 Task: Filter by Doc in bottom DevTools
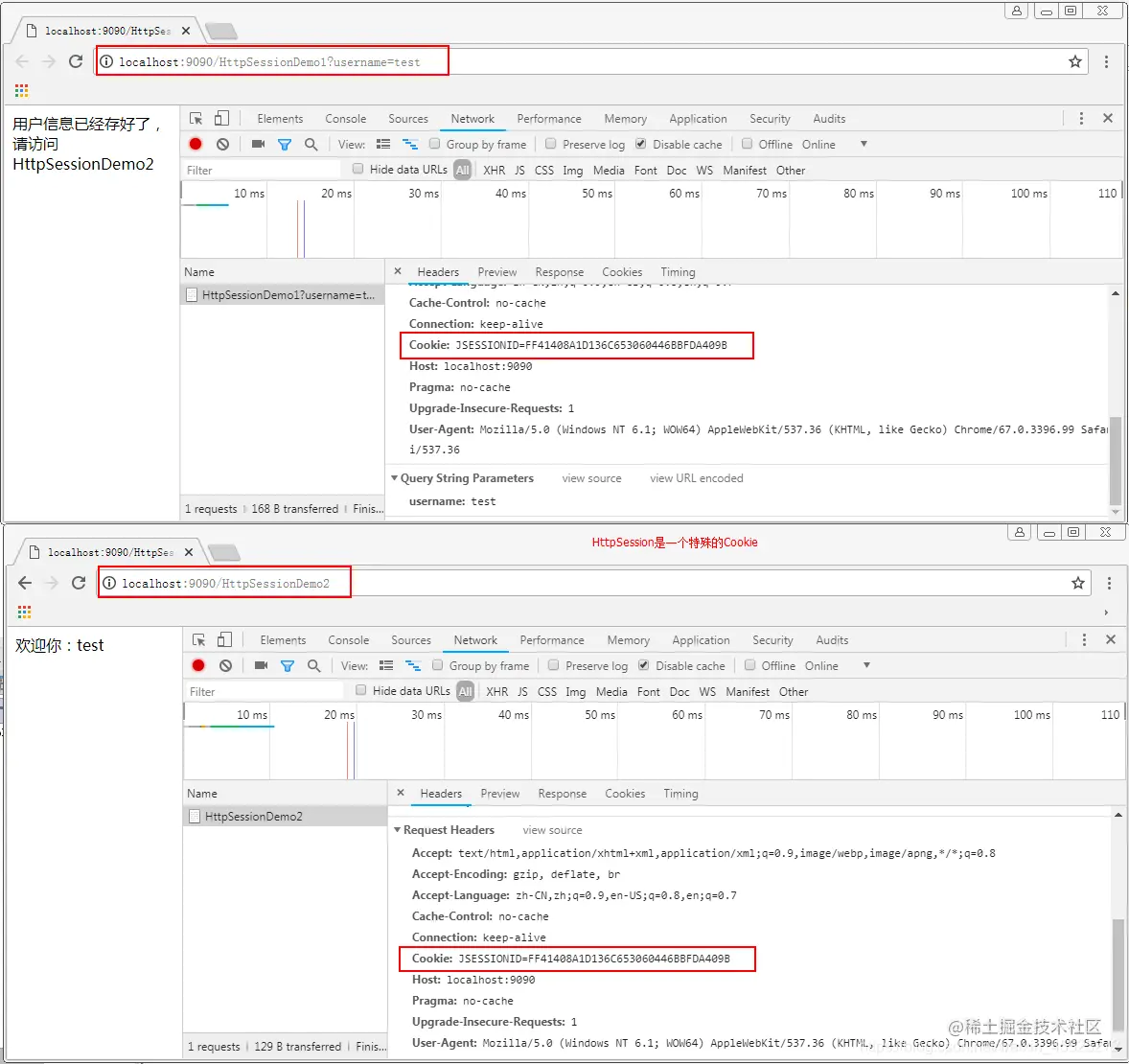coord(679,691)
